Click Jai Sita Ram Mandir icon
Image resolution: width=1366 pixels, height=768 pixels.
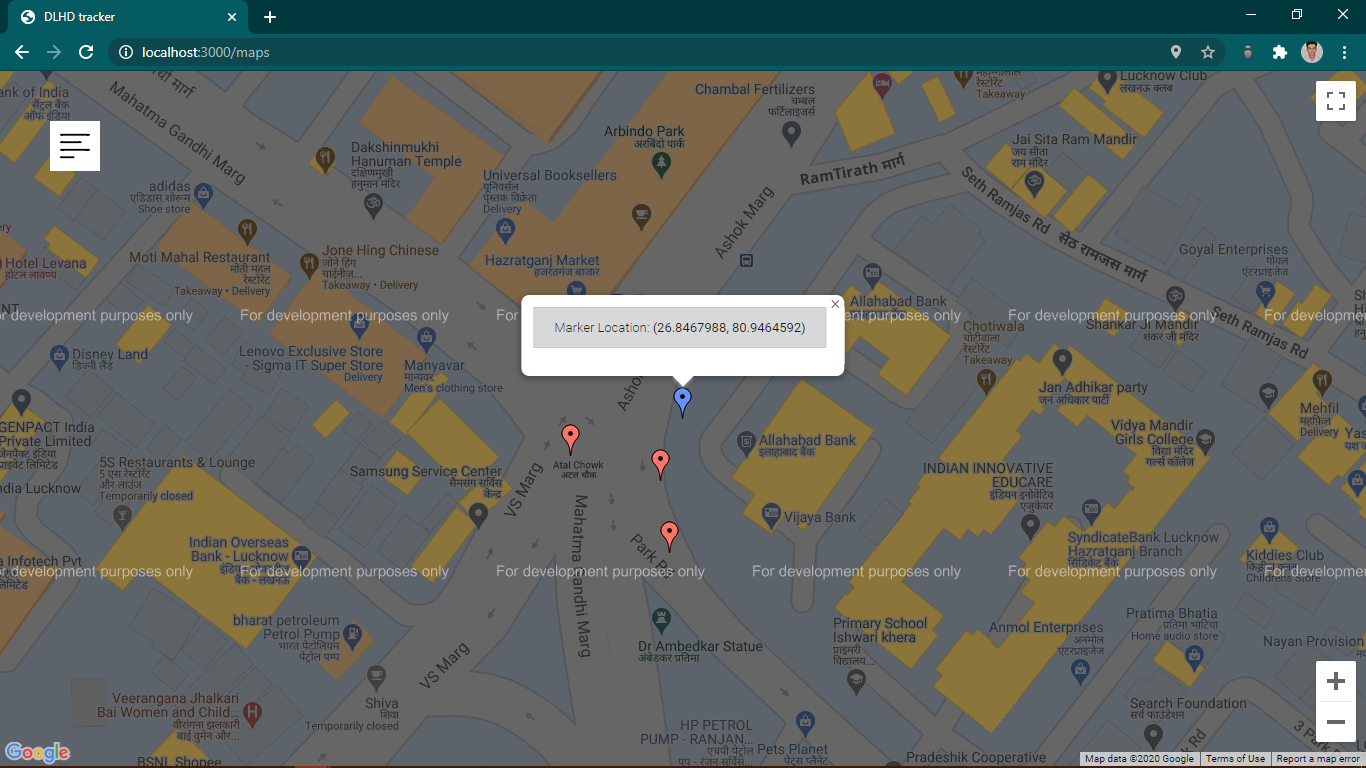(x=1034, y=182)
